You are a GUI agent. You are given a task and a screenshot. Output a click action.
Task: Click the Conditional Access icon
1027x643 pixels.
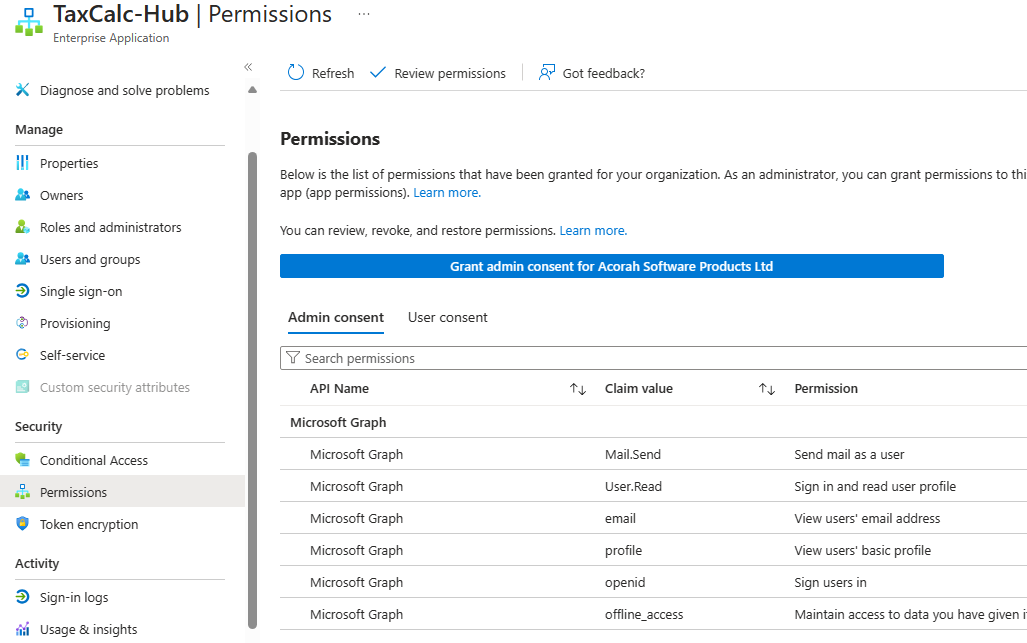coord(22,460)
